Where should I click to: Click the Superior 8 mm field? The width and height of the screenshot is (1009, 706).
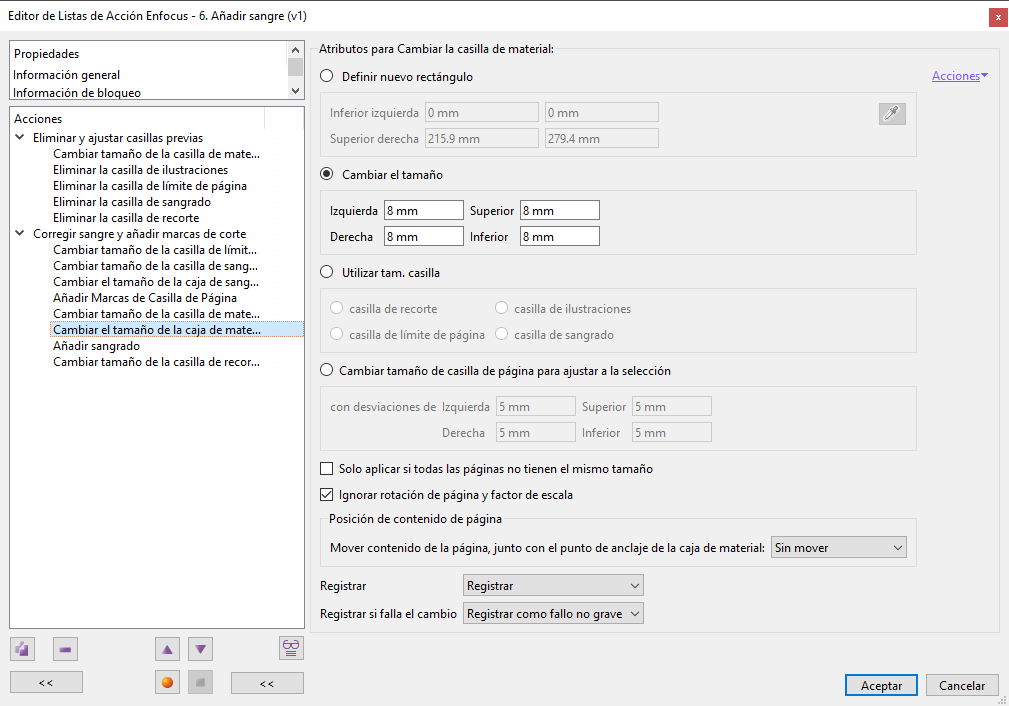(560, 210)
